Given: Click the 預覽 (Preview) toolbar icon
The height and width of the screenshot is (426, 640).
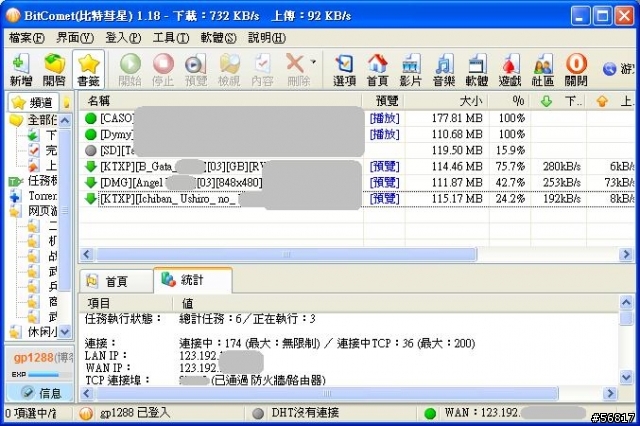Looking at the screenshot, I should point(196,69).
